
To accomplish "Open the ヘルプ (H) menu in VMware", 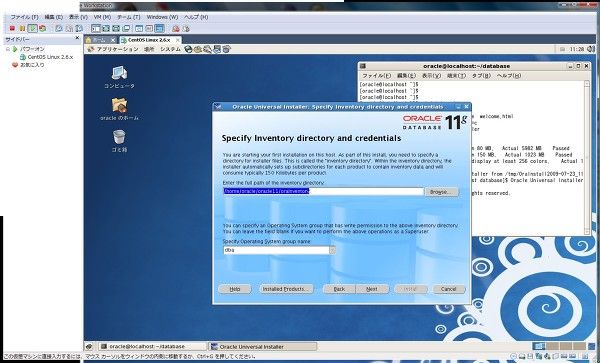I will tap(196, 17).
